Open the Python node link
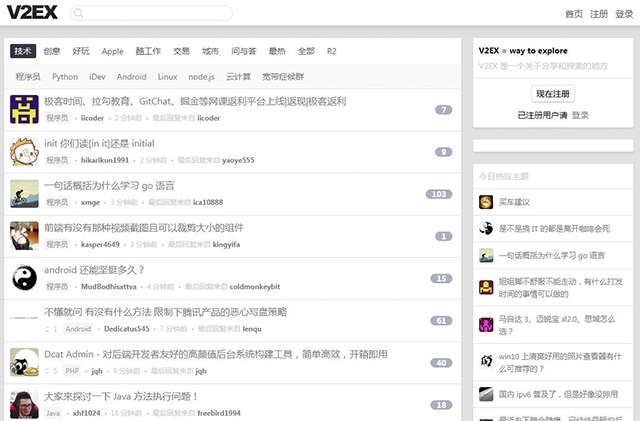The width and height of the screenshot is (640, 421). pyautogui.click(x=65, y=76)
